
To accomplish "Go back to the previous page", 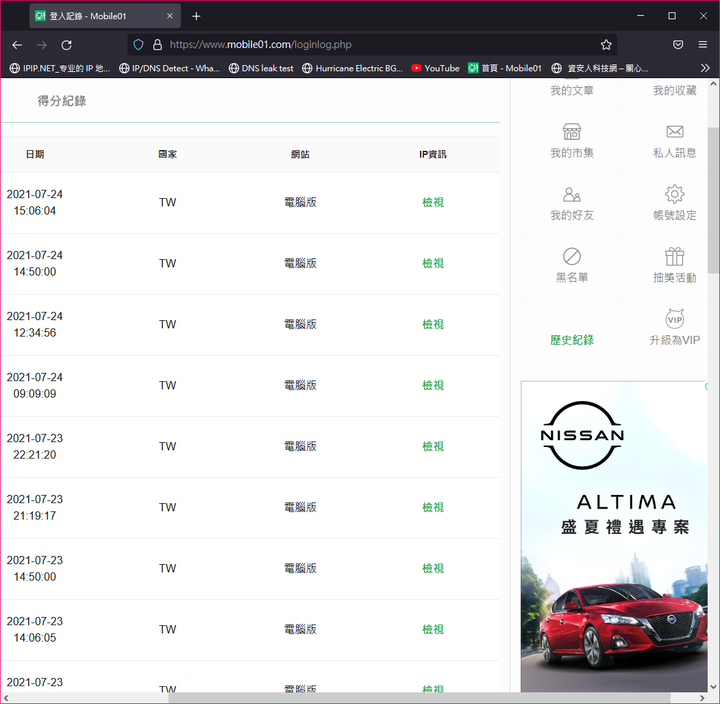I will [x=17, y=45].
